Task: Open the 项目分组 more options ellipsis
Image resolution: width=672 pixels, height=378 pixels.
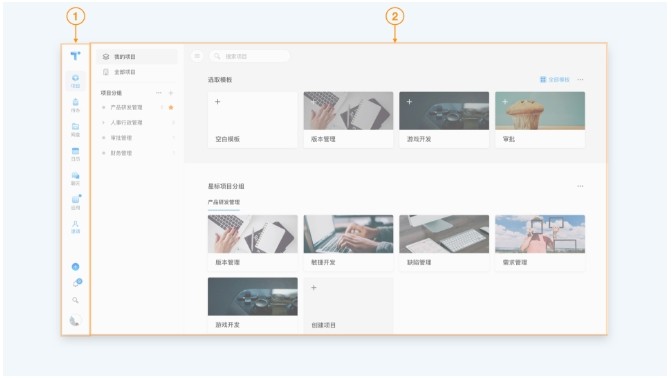Action: (x=159, y=93)
